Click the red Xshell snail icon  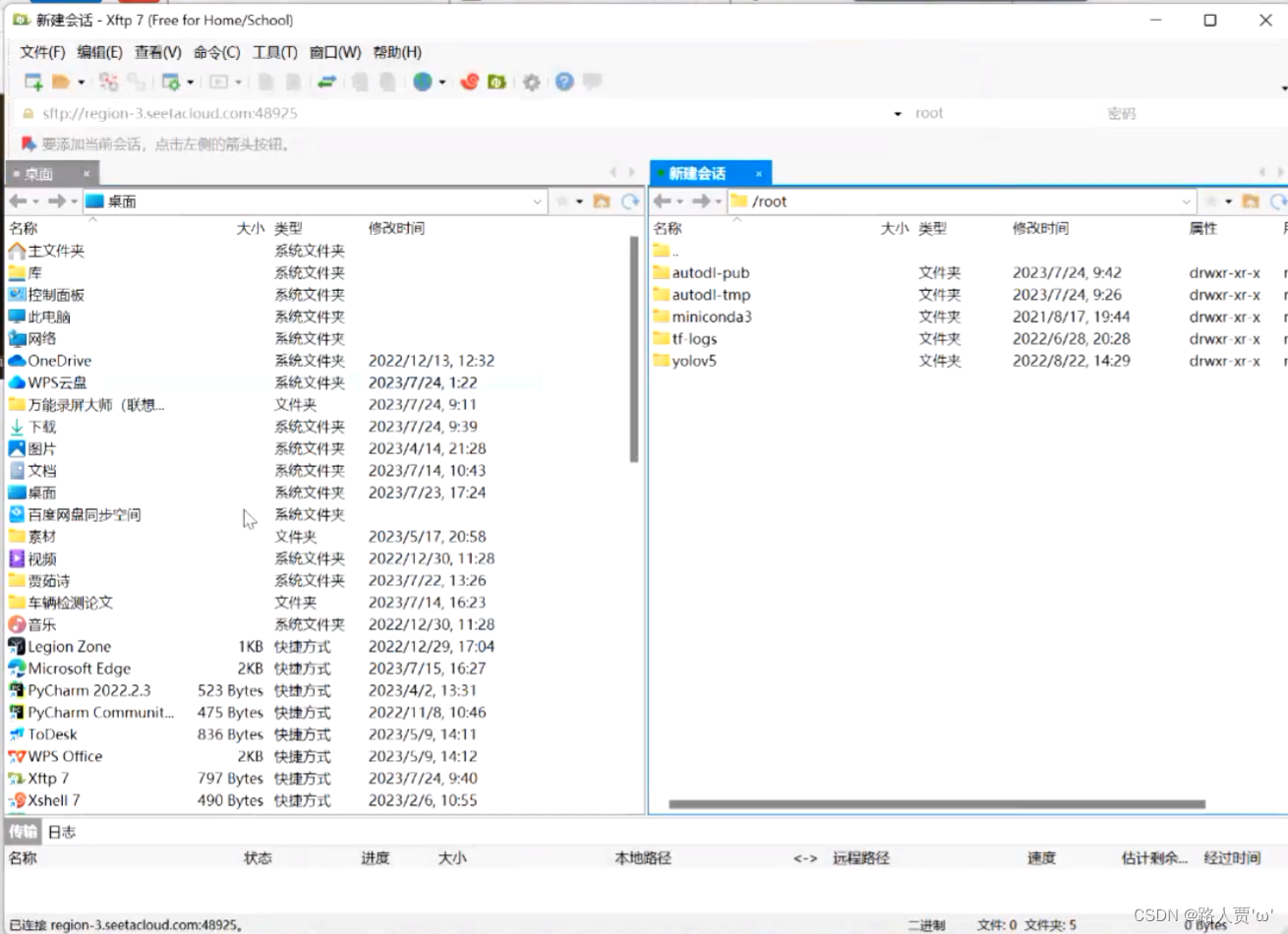470,82
